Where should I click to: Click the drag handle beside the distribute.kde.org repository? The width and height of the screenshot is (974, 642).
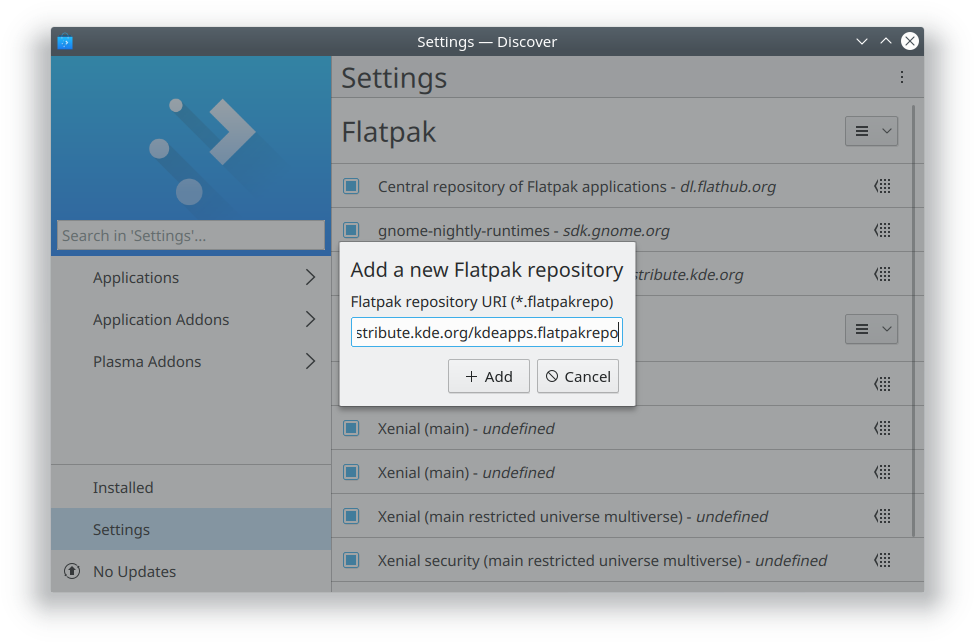pos(883,273)
